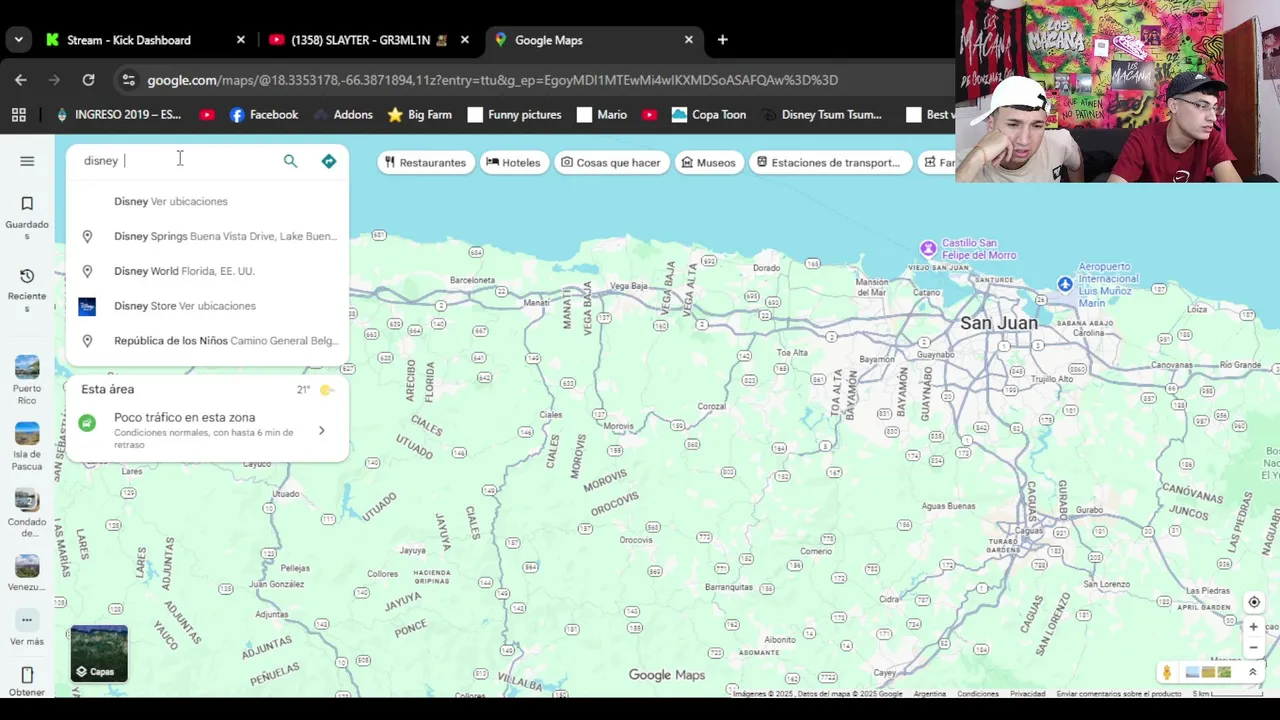Choose suggestion Disney Store
Viewport: 1280px width, 720px height.
click(x=208, y=306)
